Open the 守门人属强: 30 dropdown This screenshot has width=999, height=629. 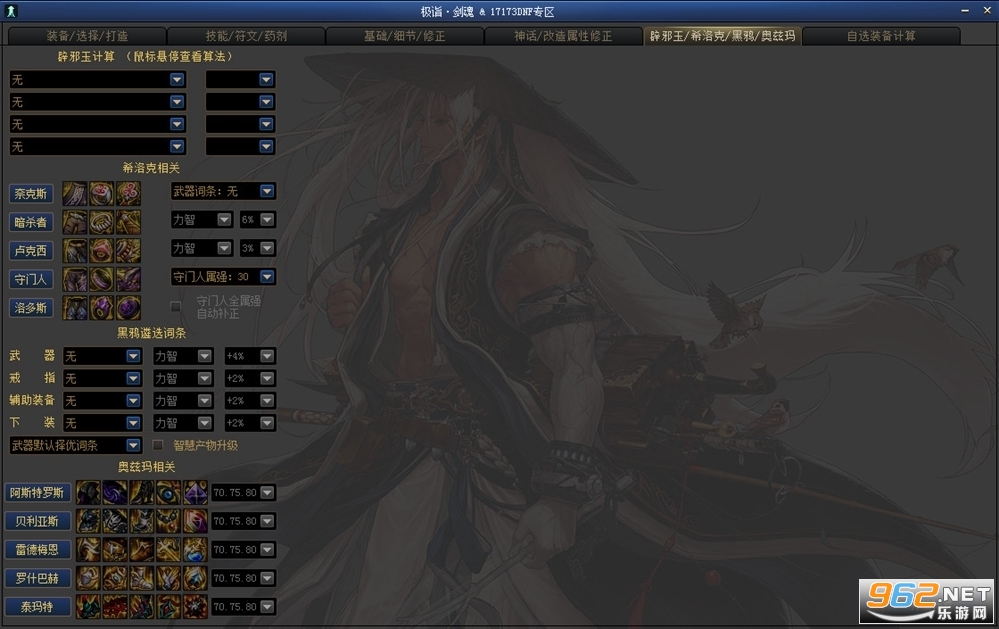coord(223,277)
